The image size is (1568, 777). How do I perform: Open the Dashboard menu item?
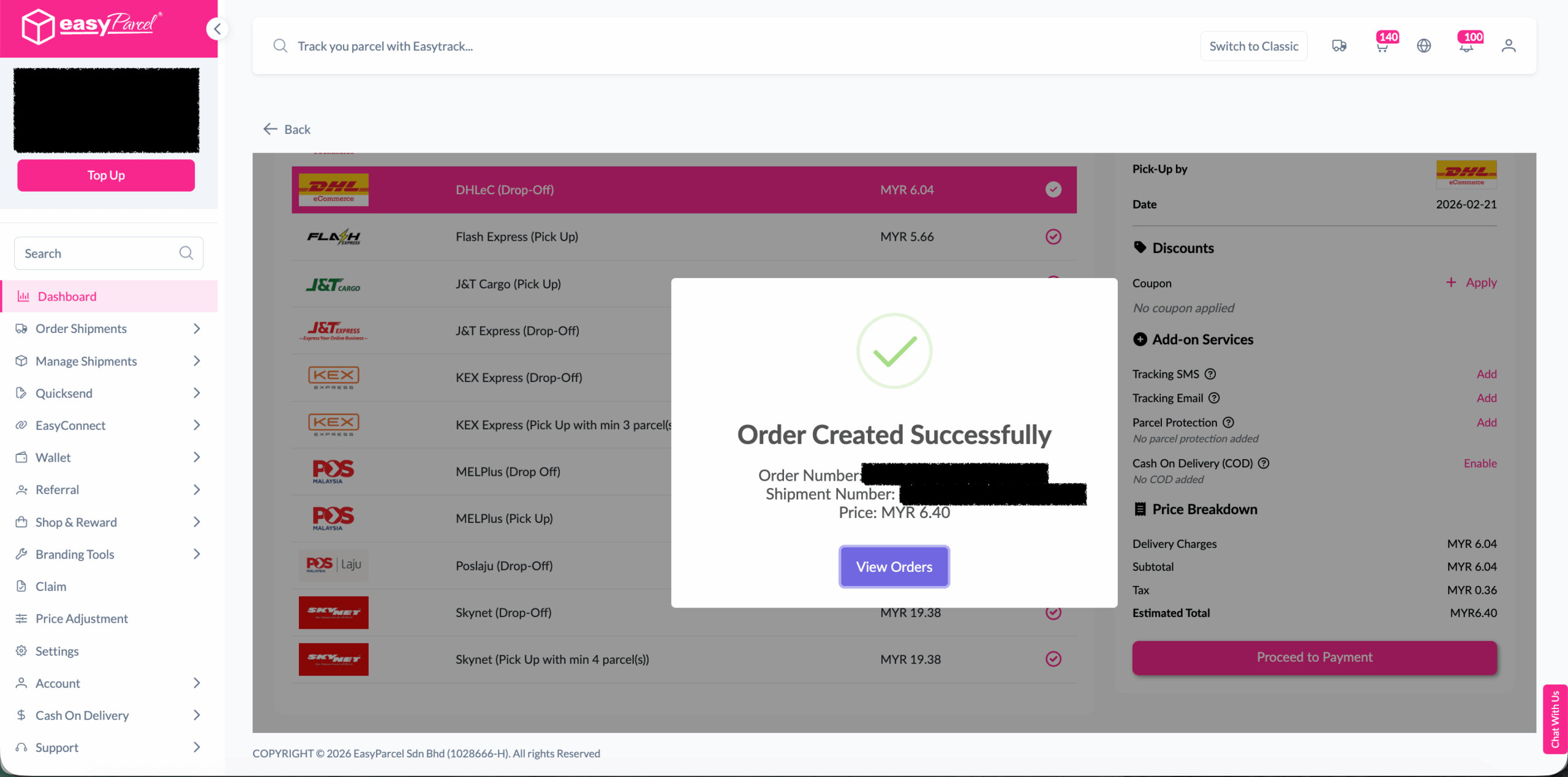click(67, 296)
